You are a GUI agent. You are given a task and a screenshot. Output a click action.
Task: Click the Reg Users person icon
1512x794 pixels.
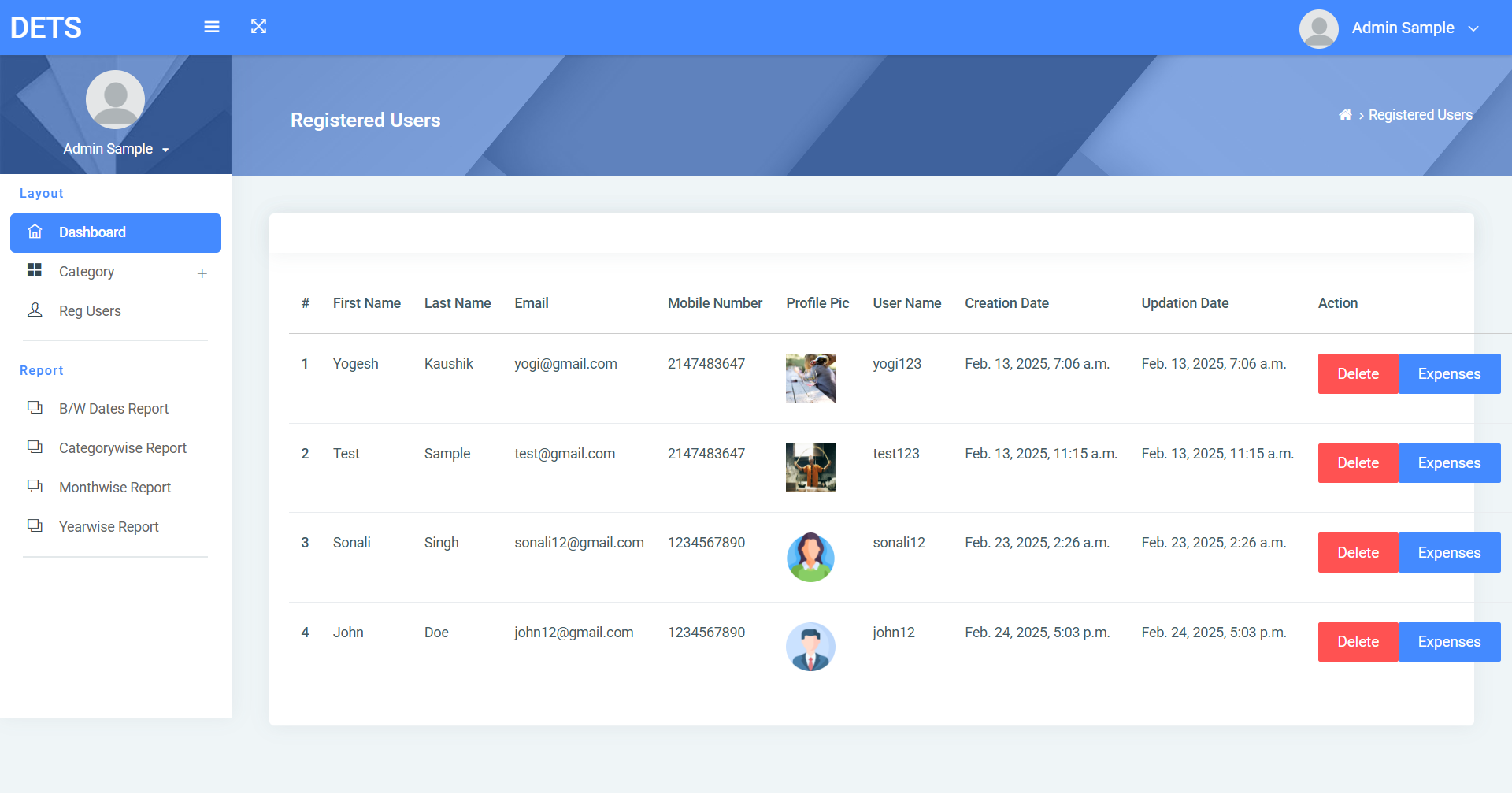click(x=35, y=310)
